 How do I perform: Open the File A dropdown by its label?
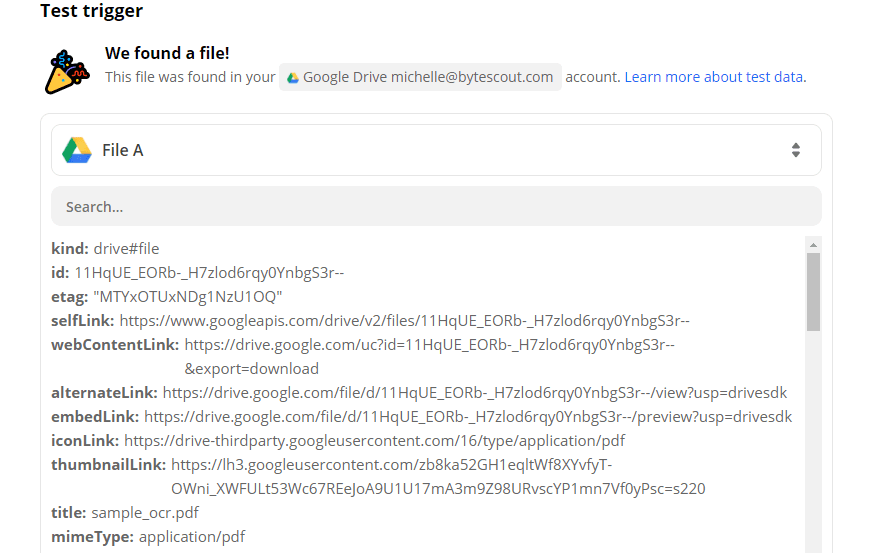122,150
